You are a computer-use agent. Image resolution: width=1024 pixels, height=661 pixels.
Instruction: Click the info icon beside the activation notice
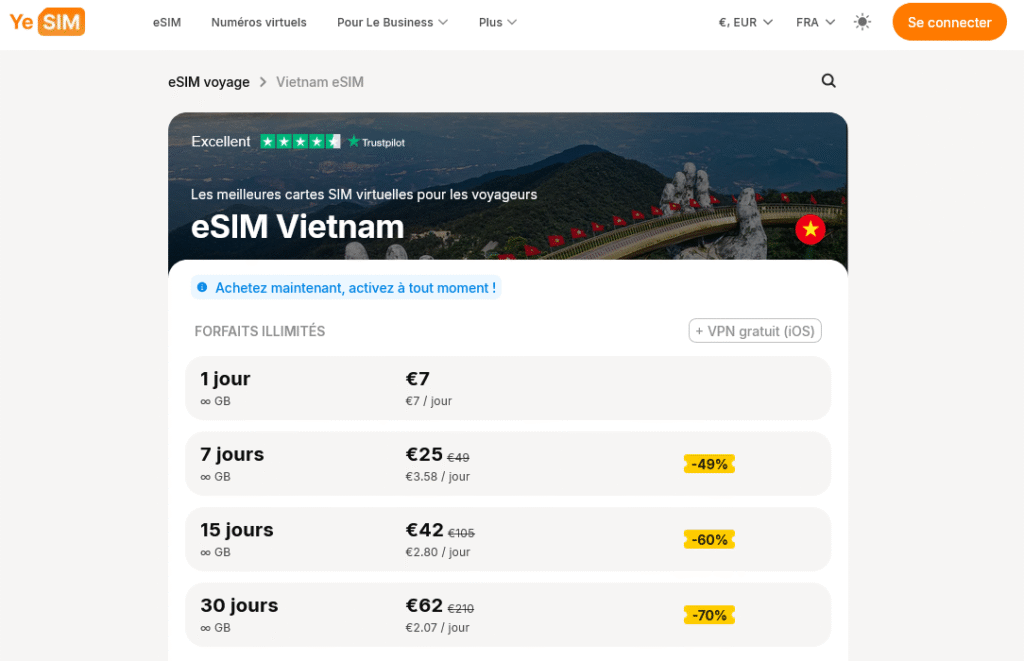click(x=203, y=287)
